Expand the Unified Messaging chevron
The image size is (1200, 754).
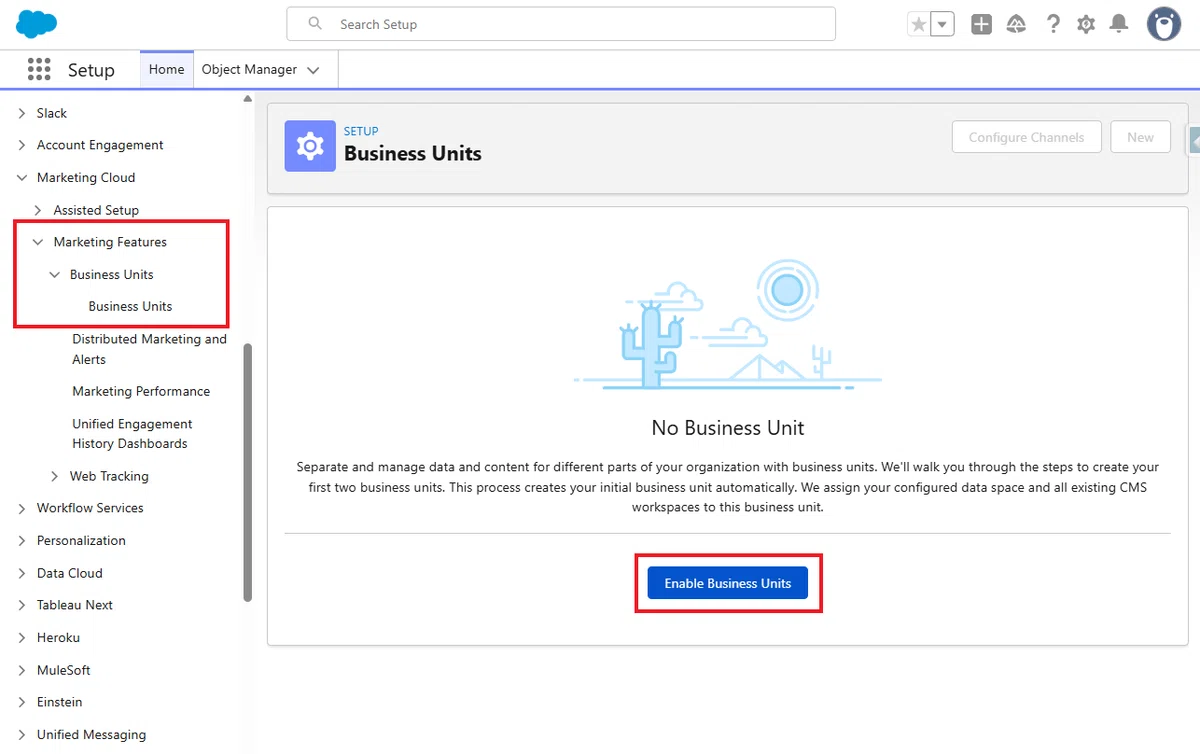tap(22, 734)
